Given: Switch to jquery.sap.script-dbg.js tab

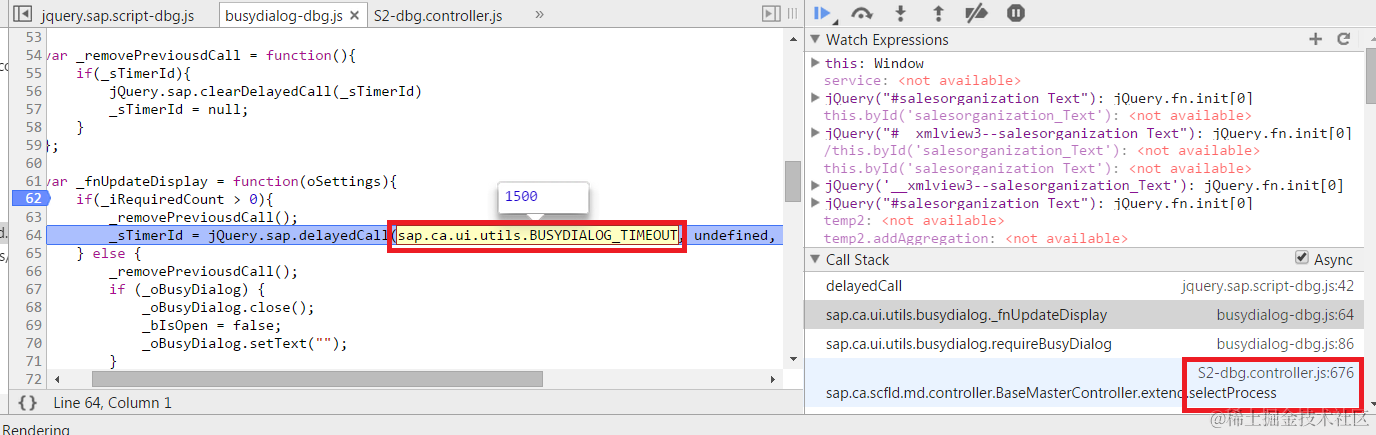Looking at the screenshot, I should (x=118, y=16).
